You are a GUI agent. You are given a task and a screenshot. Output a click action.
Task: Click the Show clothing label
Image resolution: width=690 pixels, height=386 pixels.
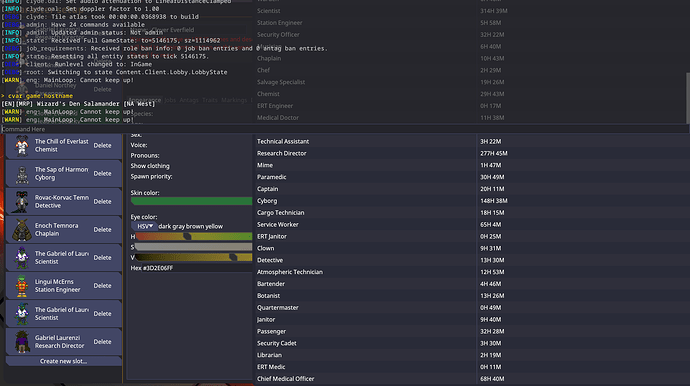[150, 166]
